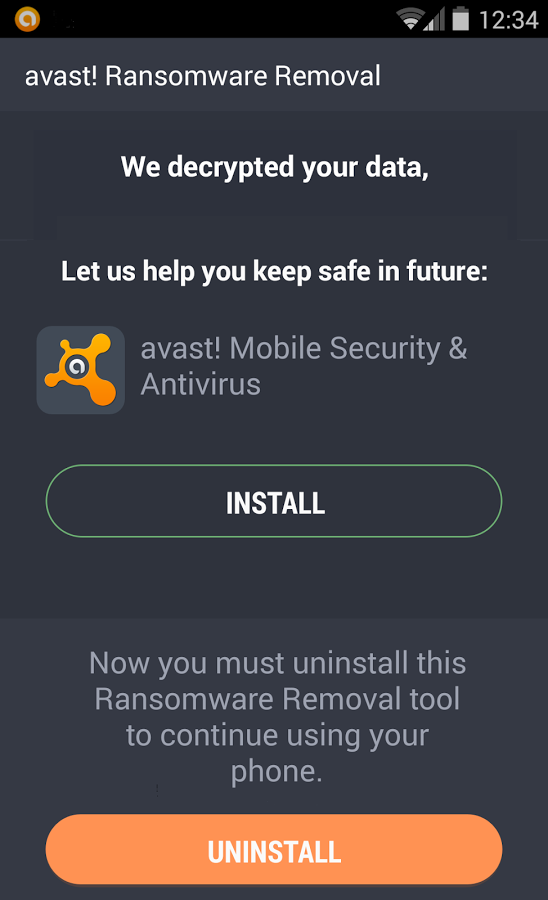Tap the avast! Ransomware Removal title

tap(203, 76)
